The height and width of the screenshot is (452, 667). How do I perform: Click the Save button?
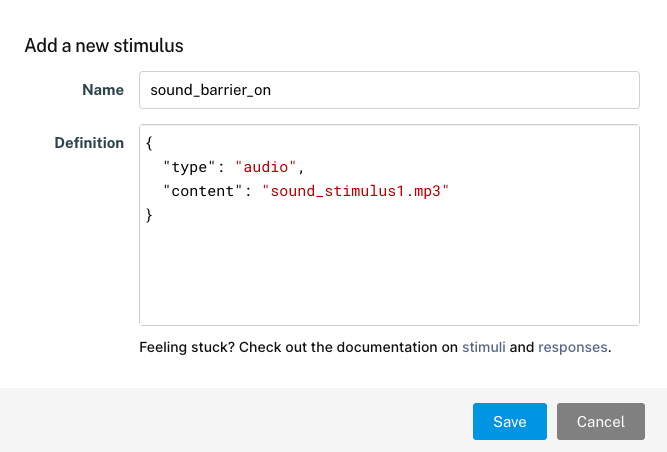510,421
